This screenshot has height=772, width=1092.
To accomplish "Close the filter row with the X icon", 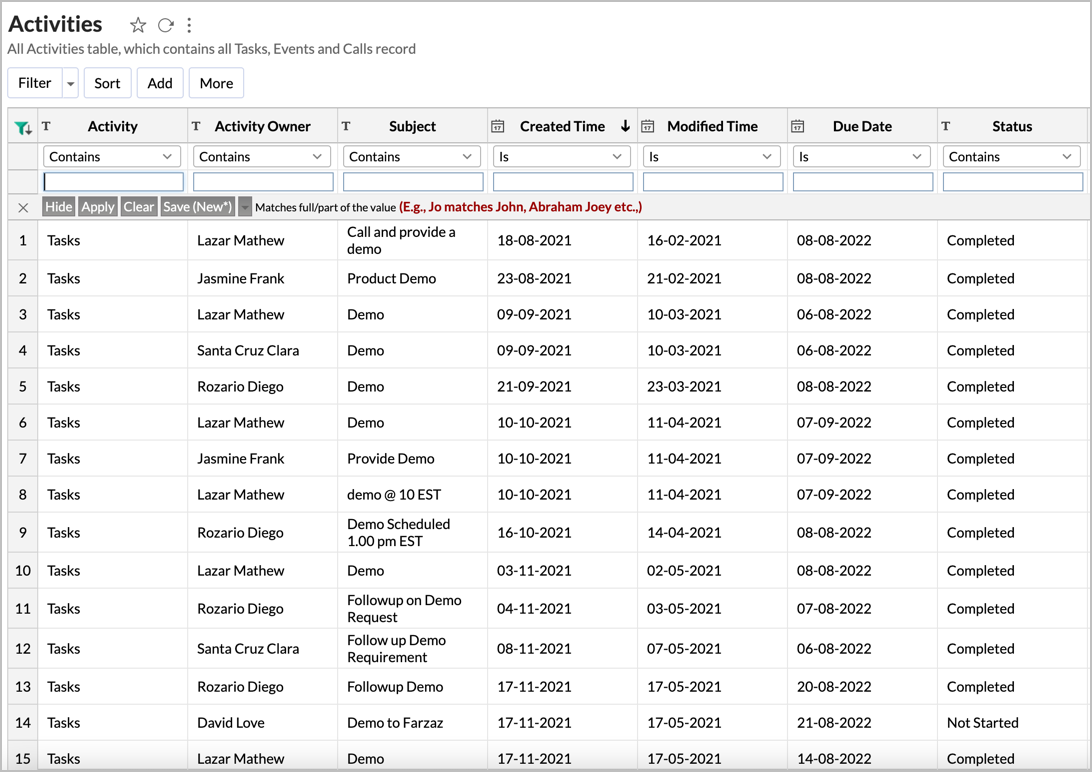I will [x=23, y=207].
